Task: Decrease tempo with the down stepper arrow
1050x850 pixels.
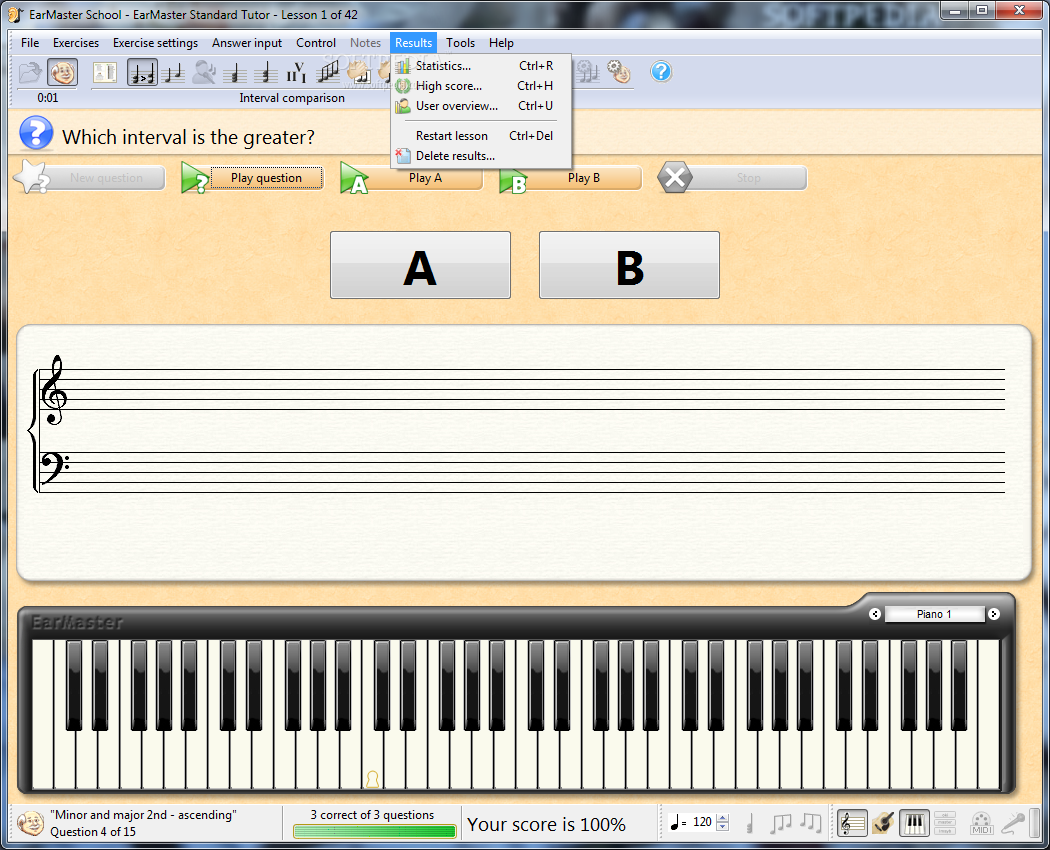Action: click(723, 827)
